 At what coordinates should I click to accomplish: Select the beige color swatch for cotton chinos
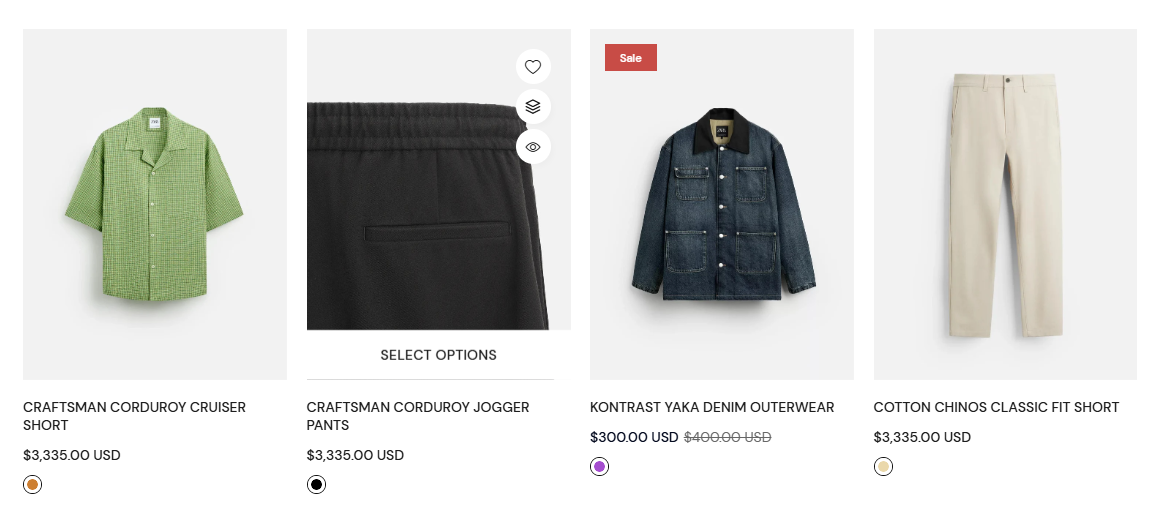click(883, 467)
